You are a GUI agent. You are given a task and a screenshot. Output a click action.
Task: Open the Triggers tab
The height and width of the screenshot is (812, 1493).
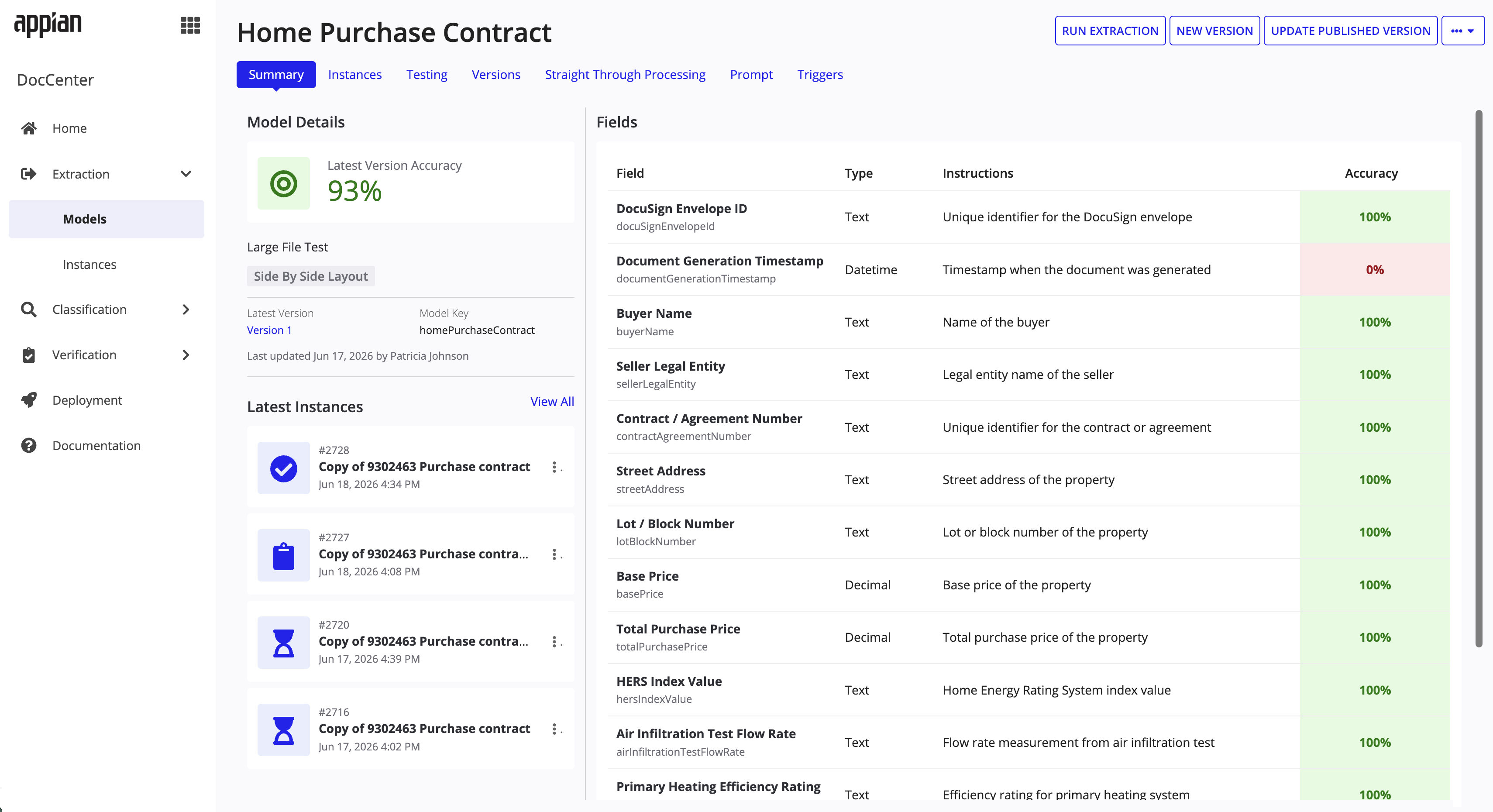[820, 74]
